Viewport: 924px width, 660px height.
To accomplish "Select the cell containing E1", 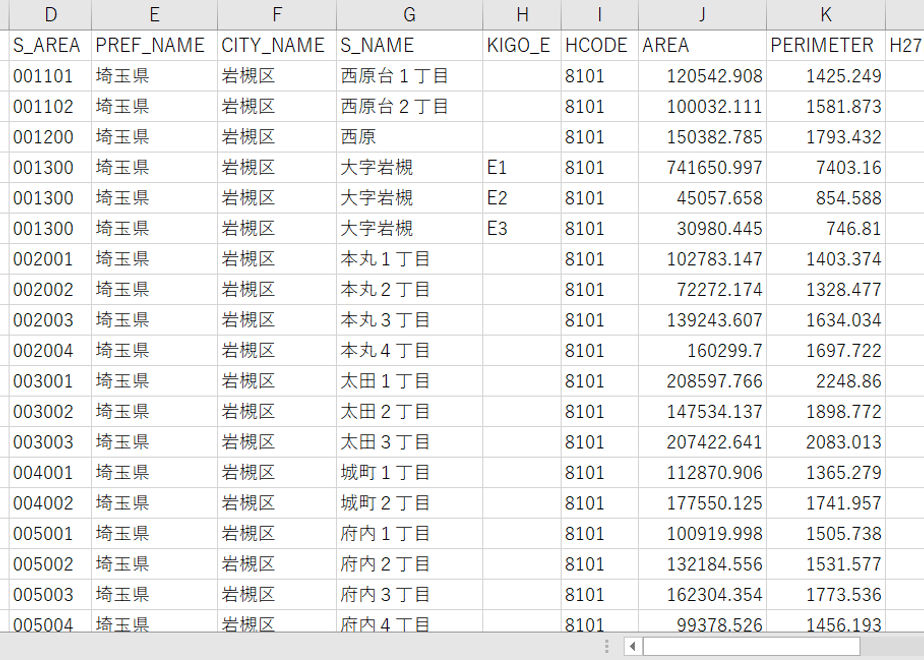I will [522, 167].
